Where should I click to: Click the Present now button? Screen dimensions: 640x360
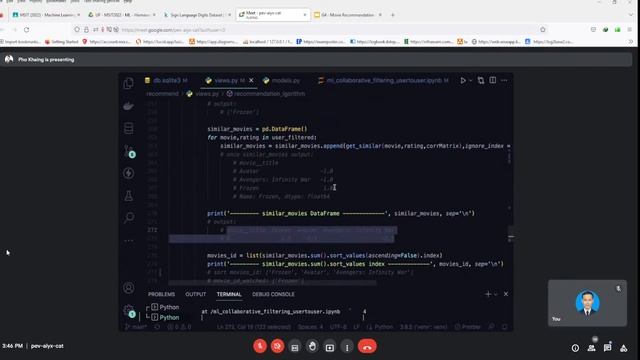click(330, 347)
